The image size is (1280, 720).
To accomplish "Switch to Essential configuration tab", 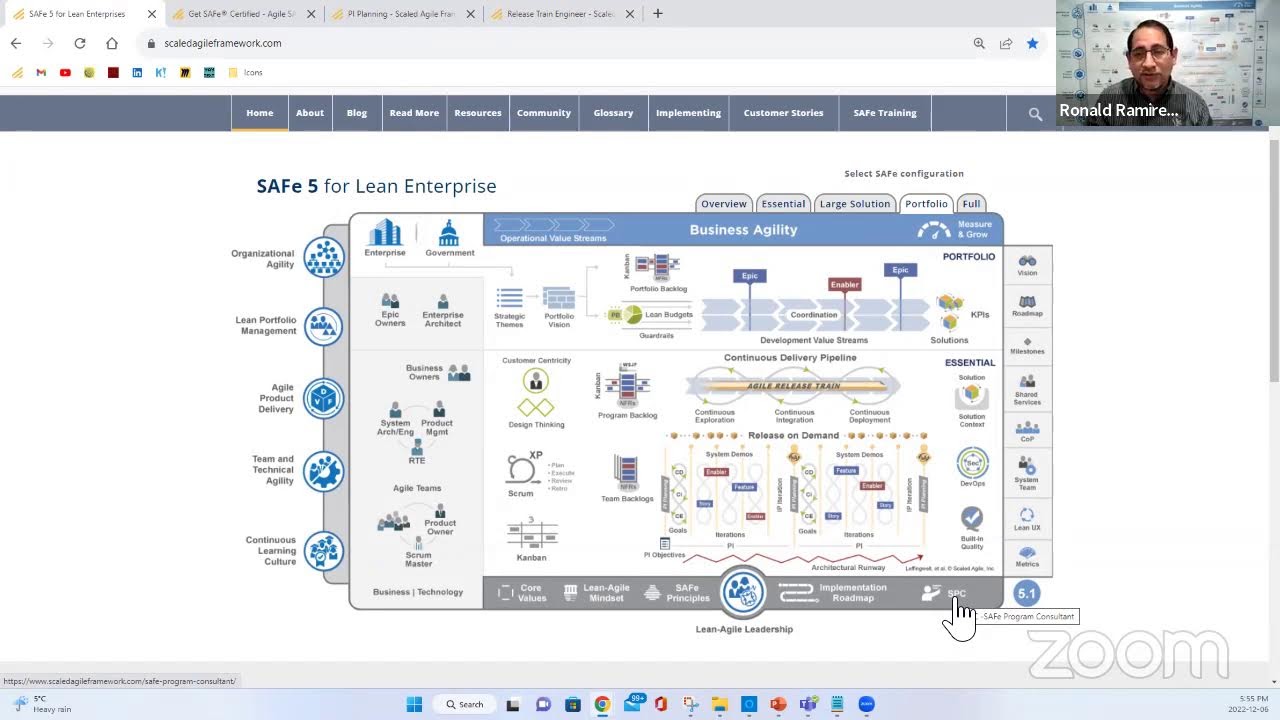I will pyautogui.click(x=783, y=203).
